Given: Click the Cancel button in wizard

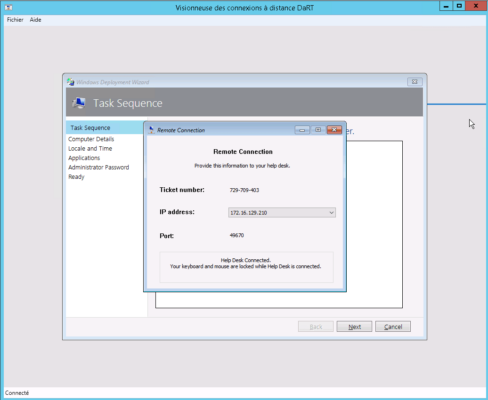Looking at the screenshot, I should pyautogui.click(x=393, y=327).
